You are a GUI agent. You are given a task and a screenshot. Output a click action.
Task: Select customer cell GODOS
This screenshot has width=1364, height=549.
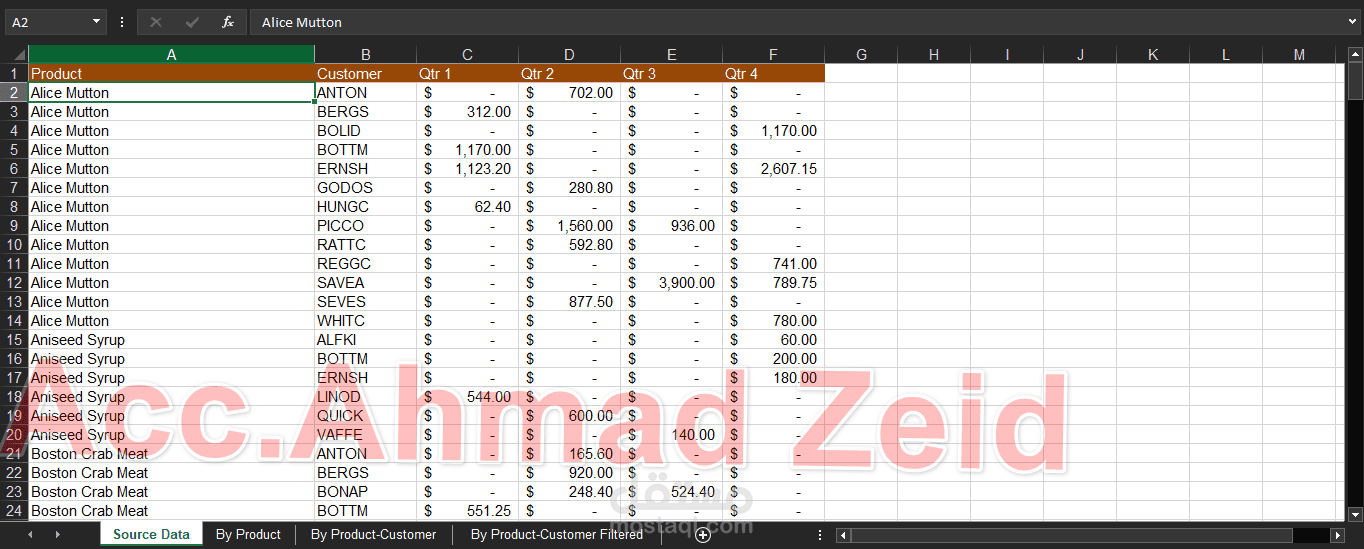click(x=366, y=188)
